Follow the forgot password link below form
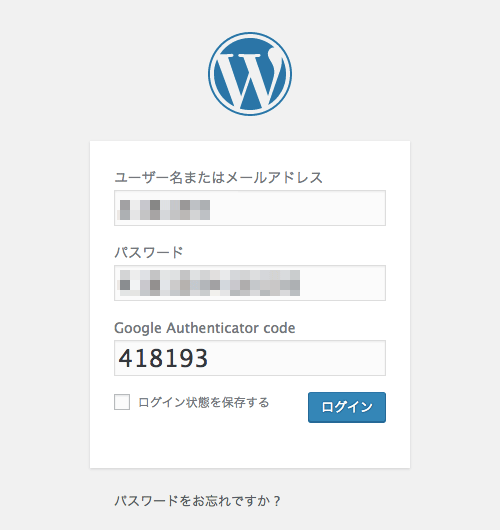This screenshot has height=530, width=500. (197, 501)
